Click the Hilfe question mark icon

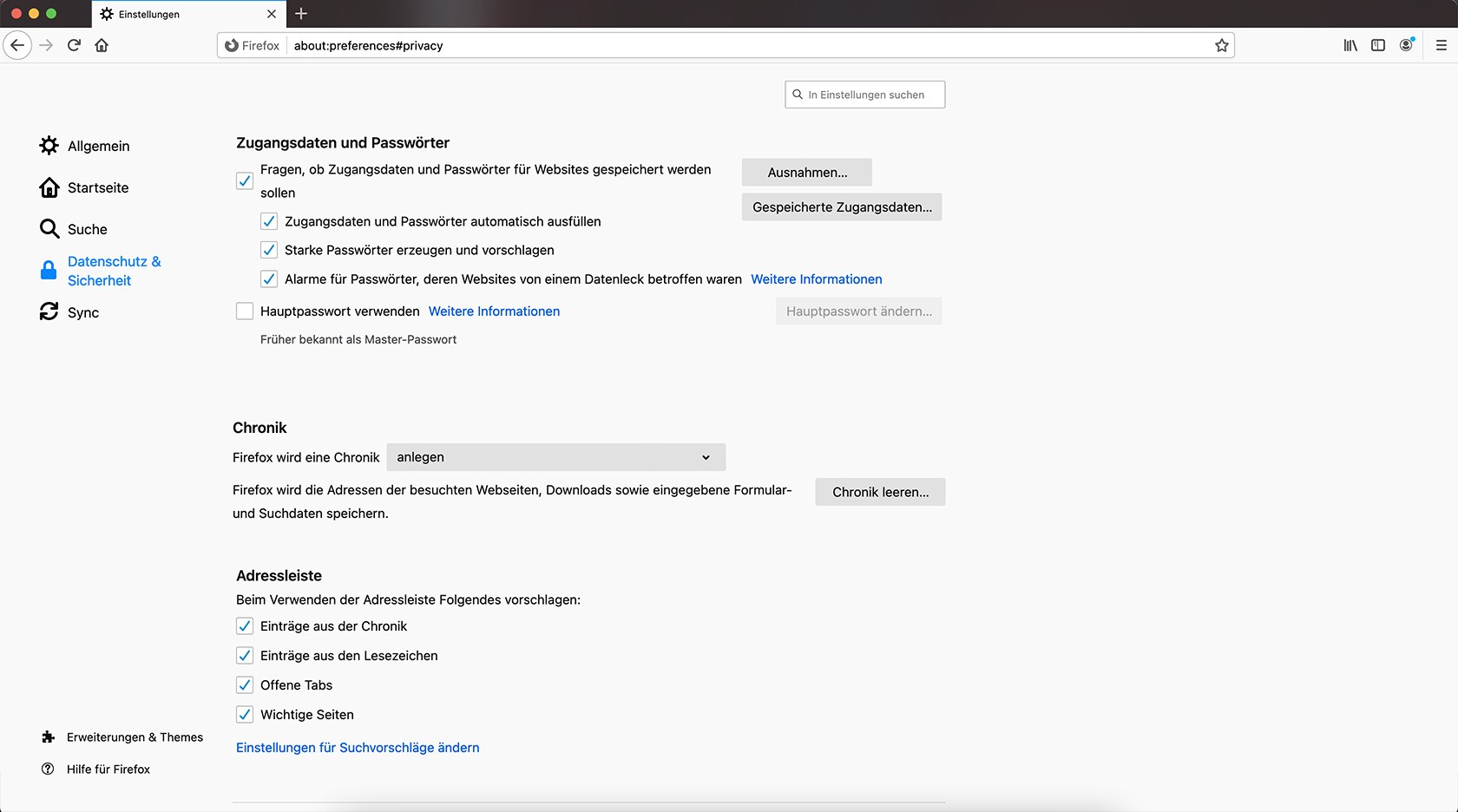click(49, 769)
